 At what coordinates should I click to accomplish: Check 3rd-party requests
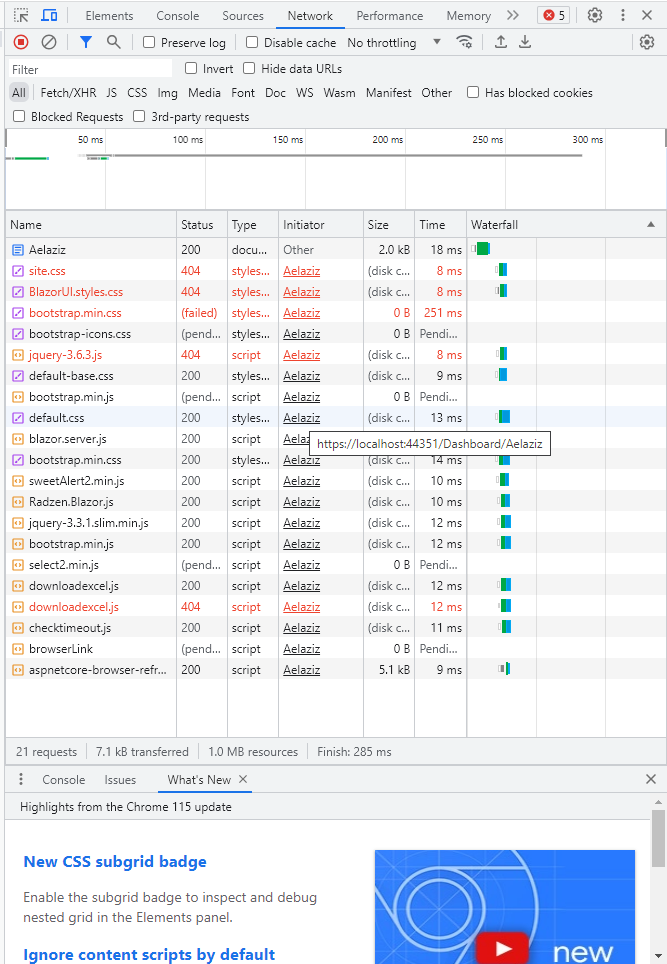click(140, 116)
